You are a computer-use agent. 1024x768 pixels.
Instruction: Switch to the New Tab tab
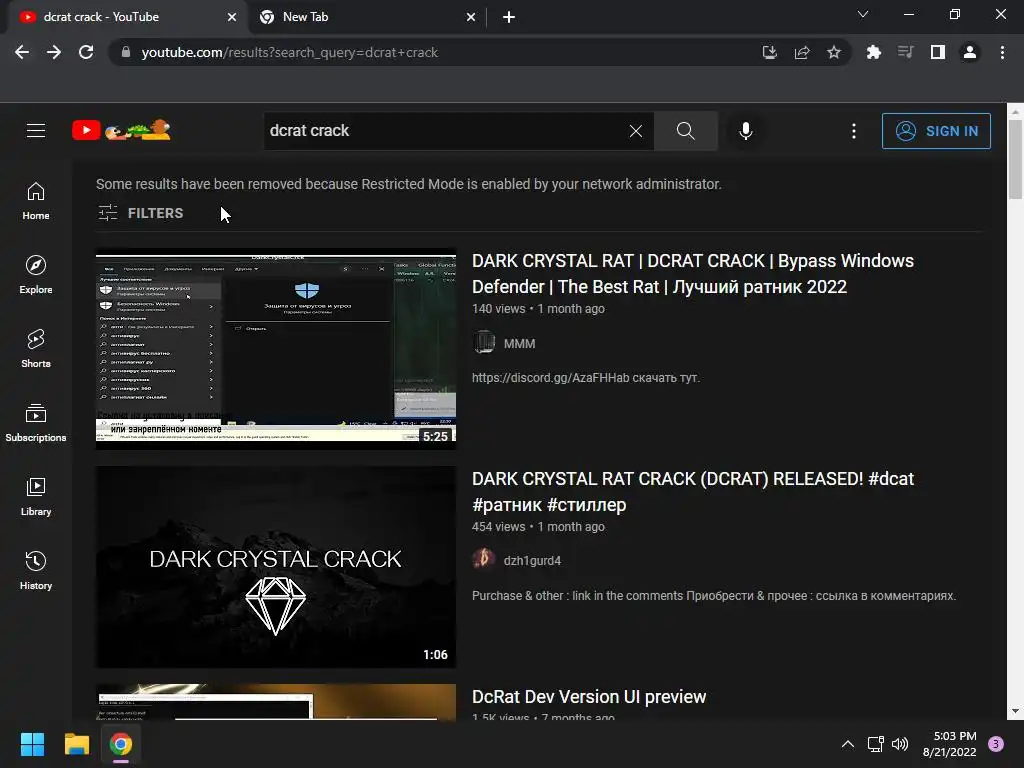point(366,17)
